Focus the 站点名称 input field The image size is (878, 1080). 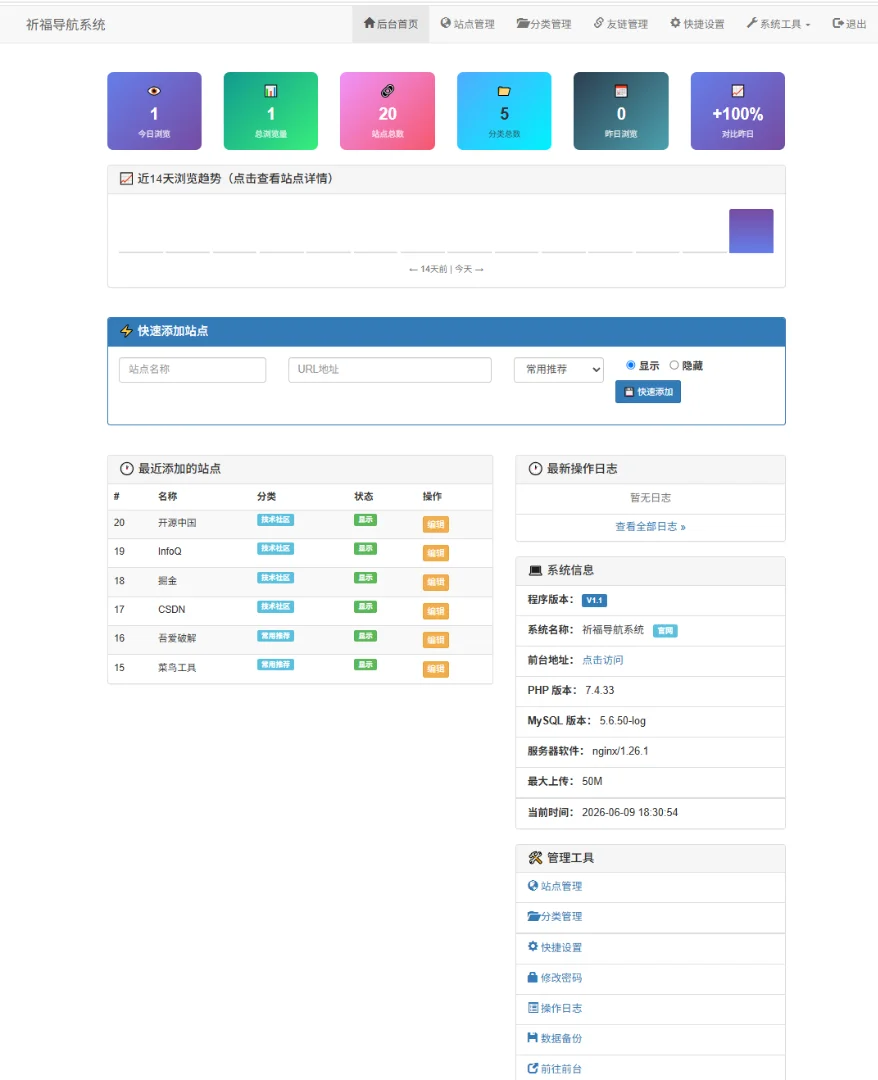click(x=192, y=370)
